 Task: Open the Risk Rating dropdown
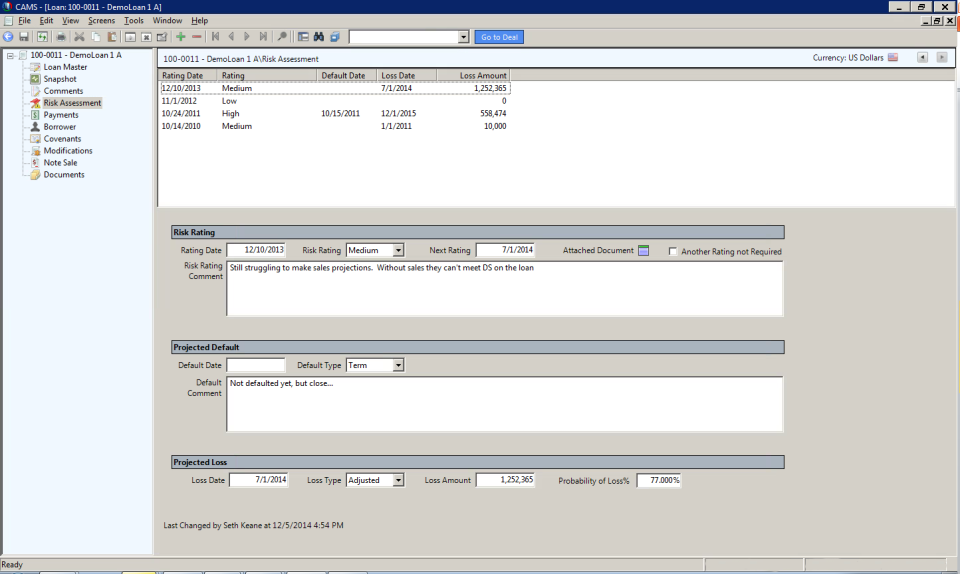click(398, 250)
